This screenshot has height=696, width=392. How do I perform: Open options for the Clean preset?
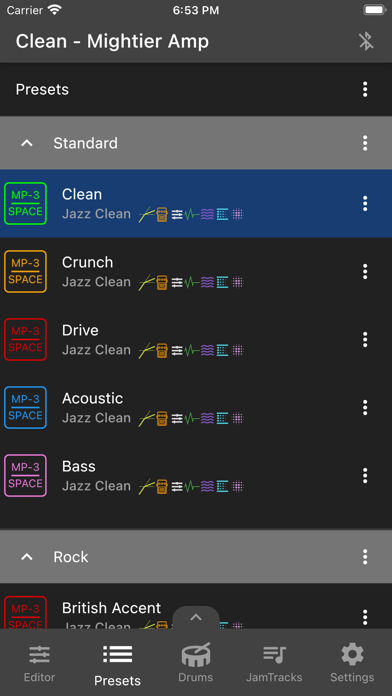coord(365,203)
